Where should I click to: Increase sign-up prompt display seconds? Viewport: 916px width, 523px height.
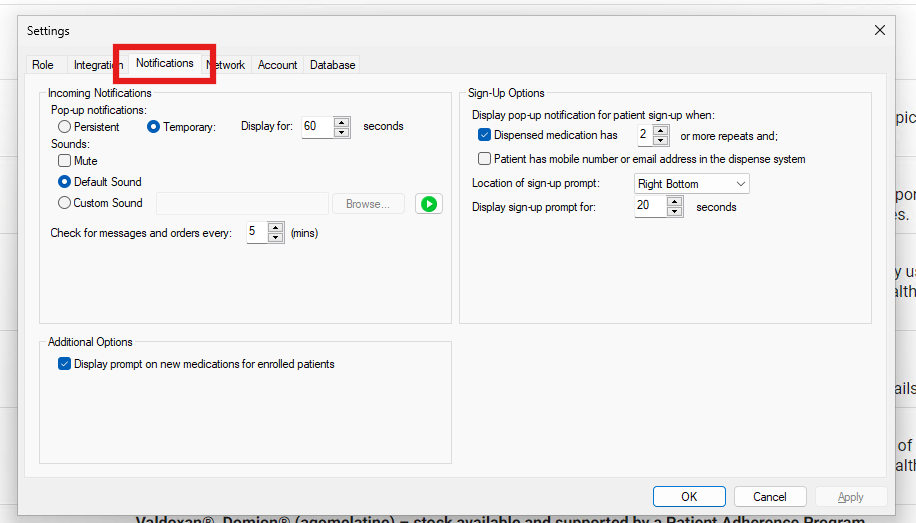(675, 202)
